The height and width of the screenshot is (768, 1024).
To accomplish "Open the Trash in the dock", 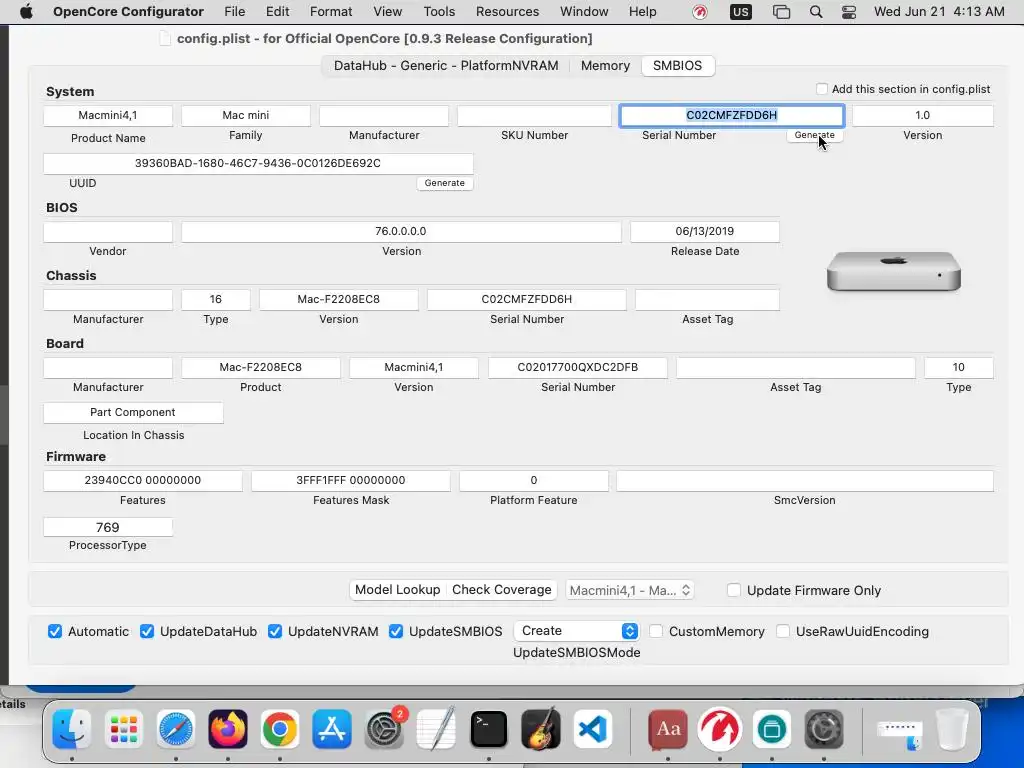I will tap(952, 729).
